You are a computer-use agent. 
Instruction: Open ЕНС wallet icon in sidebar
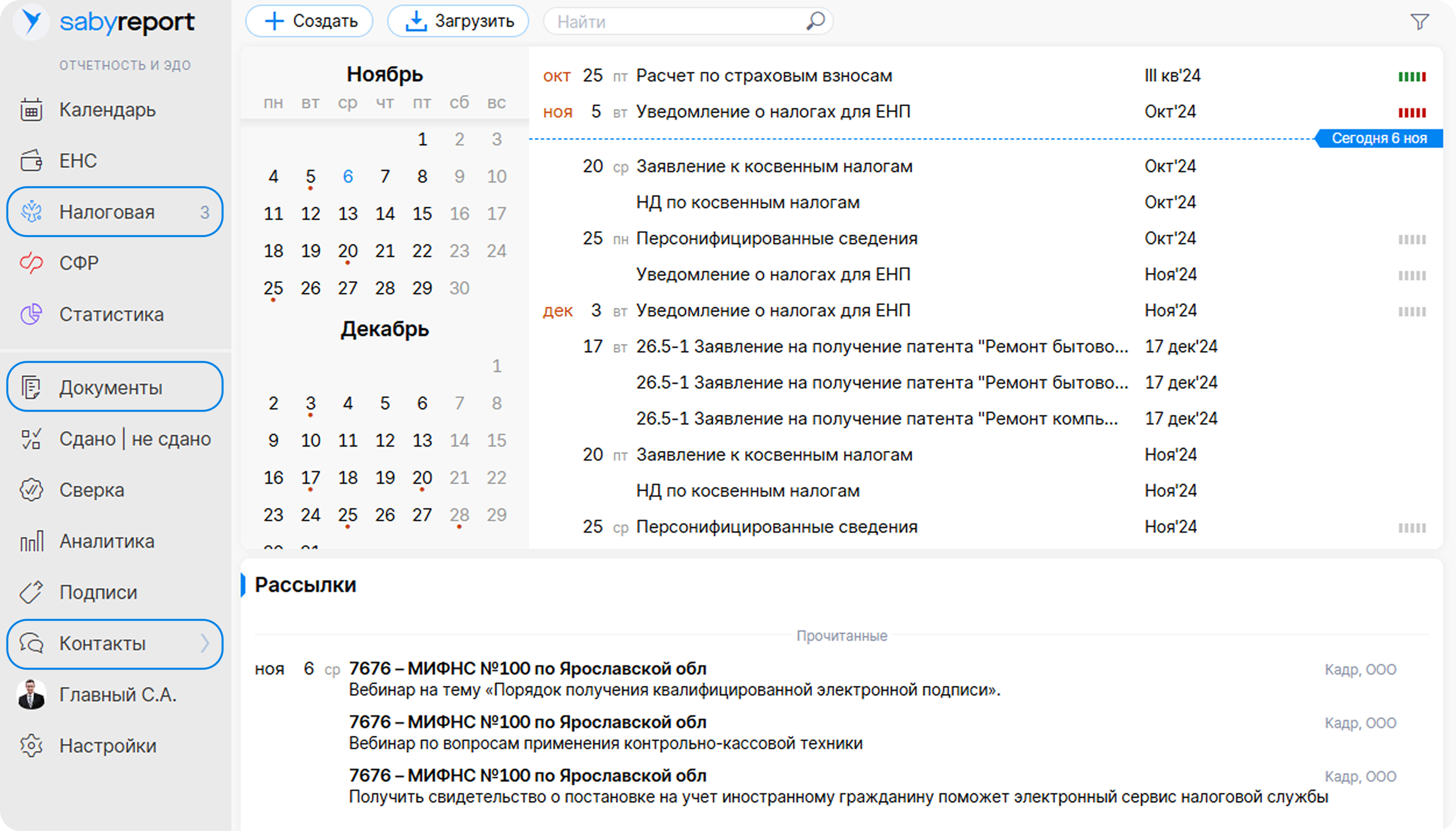tap(32, 161)
